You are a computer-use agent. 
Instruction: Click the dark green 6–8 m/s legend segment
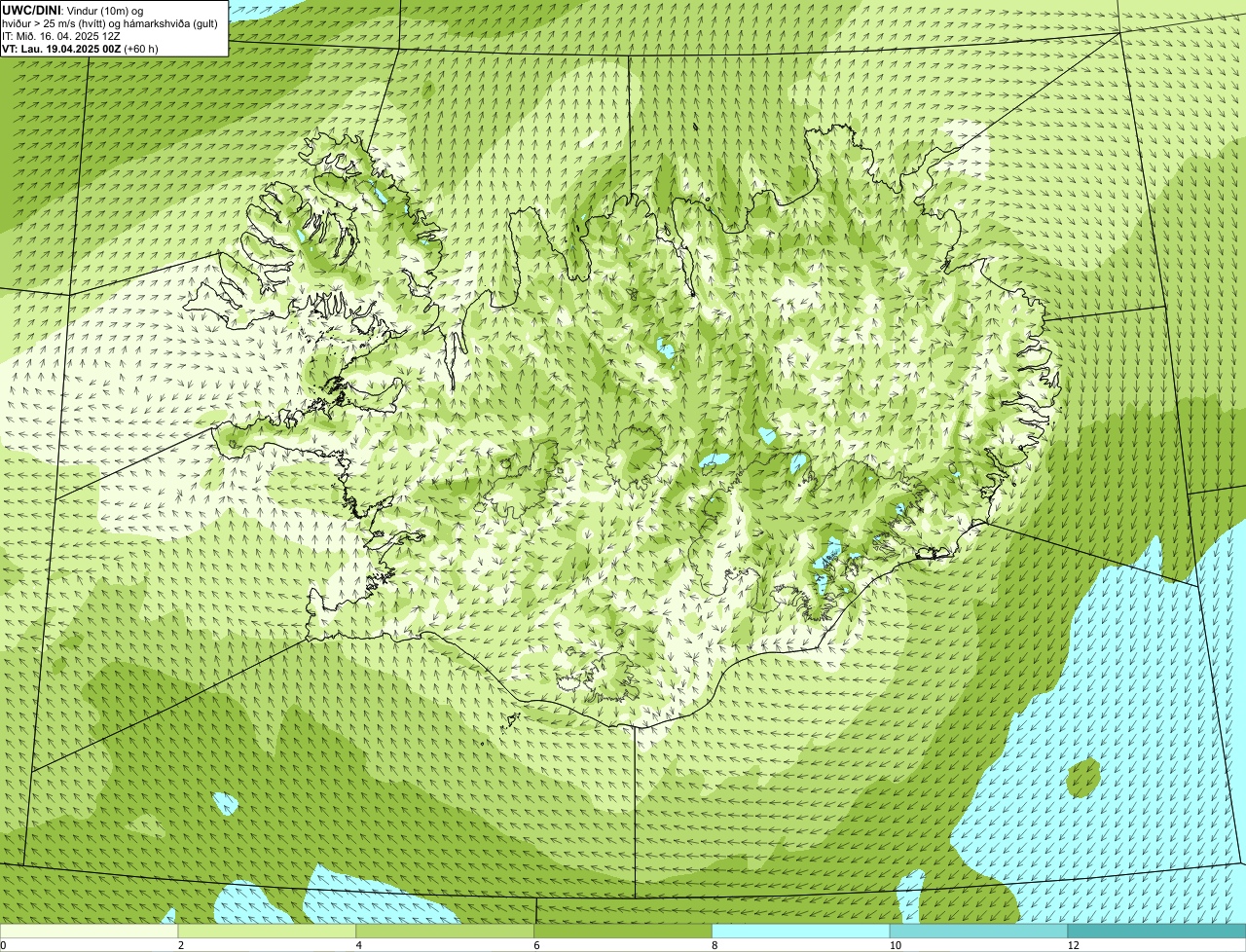click(623, 932)
